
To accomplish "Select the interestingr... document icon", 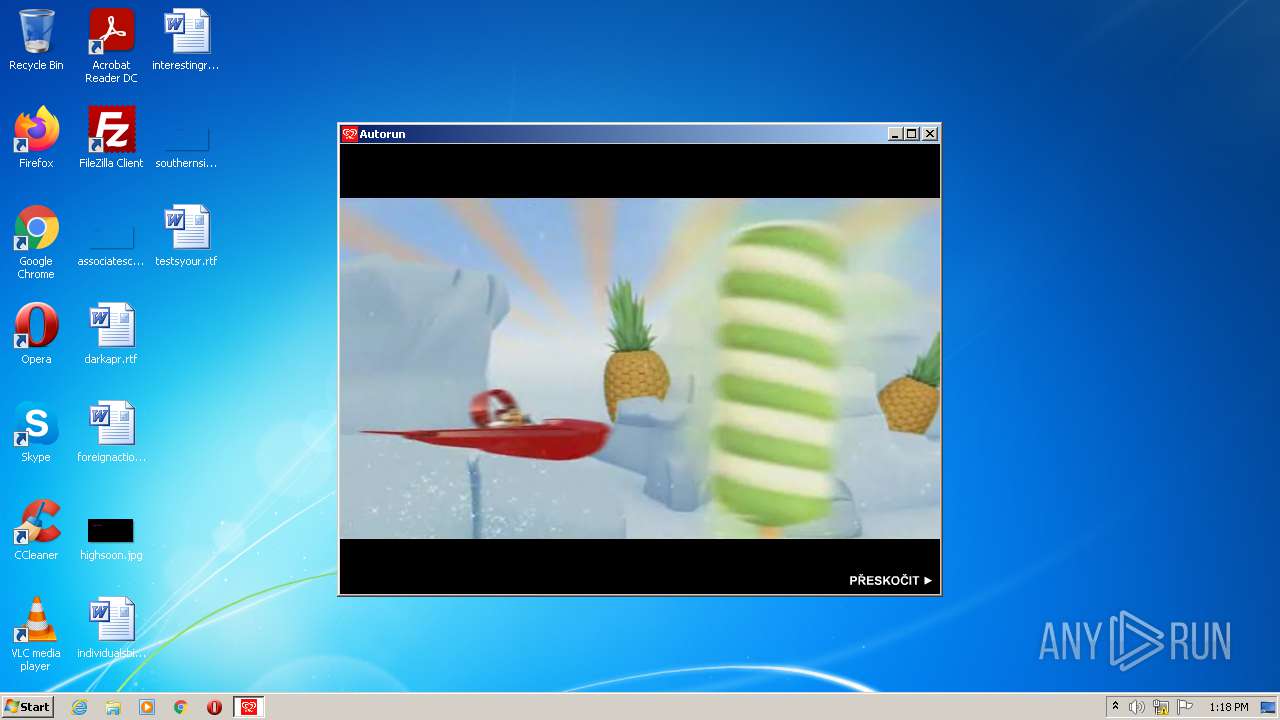I will click(186, 41).
